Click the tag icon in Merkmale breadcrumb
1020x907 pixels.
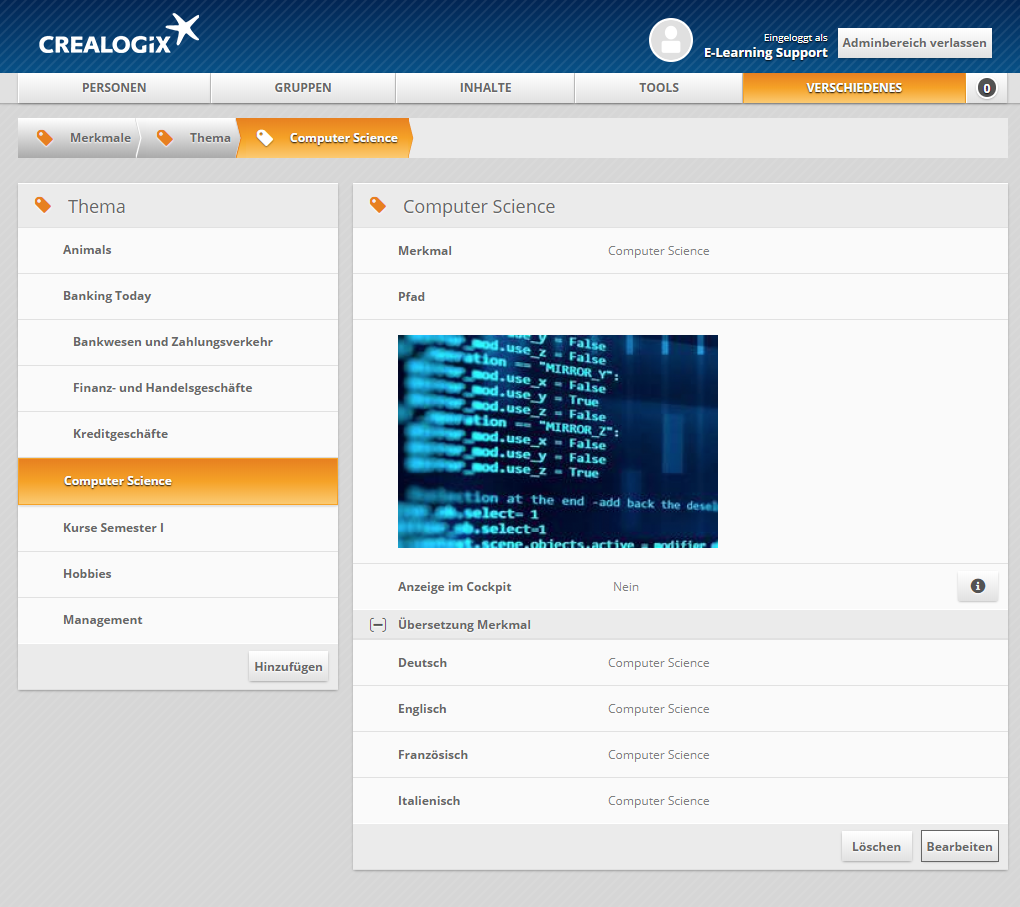[45, 138]
